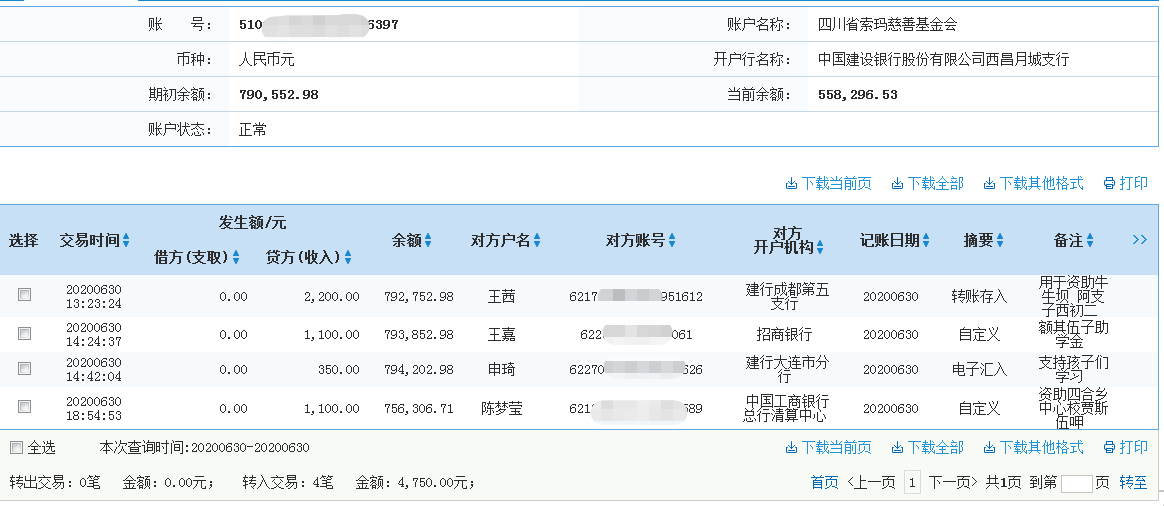The image size is (1164, 506).
Task: Click the sort arrows next to 余额
Action: click(428, 241)
